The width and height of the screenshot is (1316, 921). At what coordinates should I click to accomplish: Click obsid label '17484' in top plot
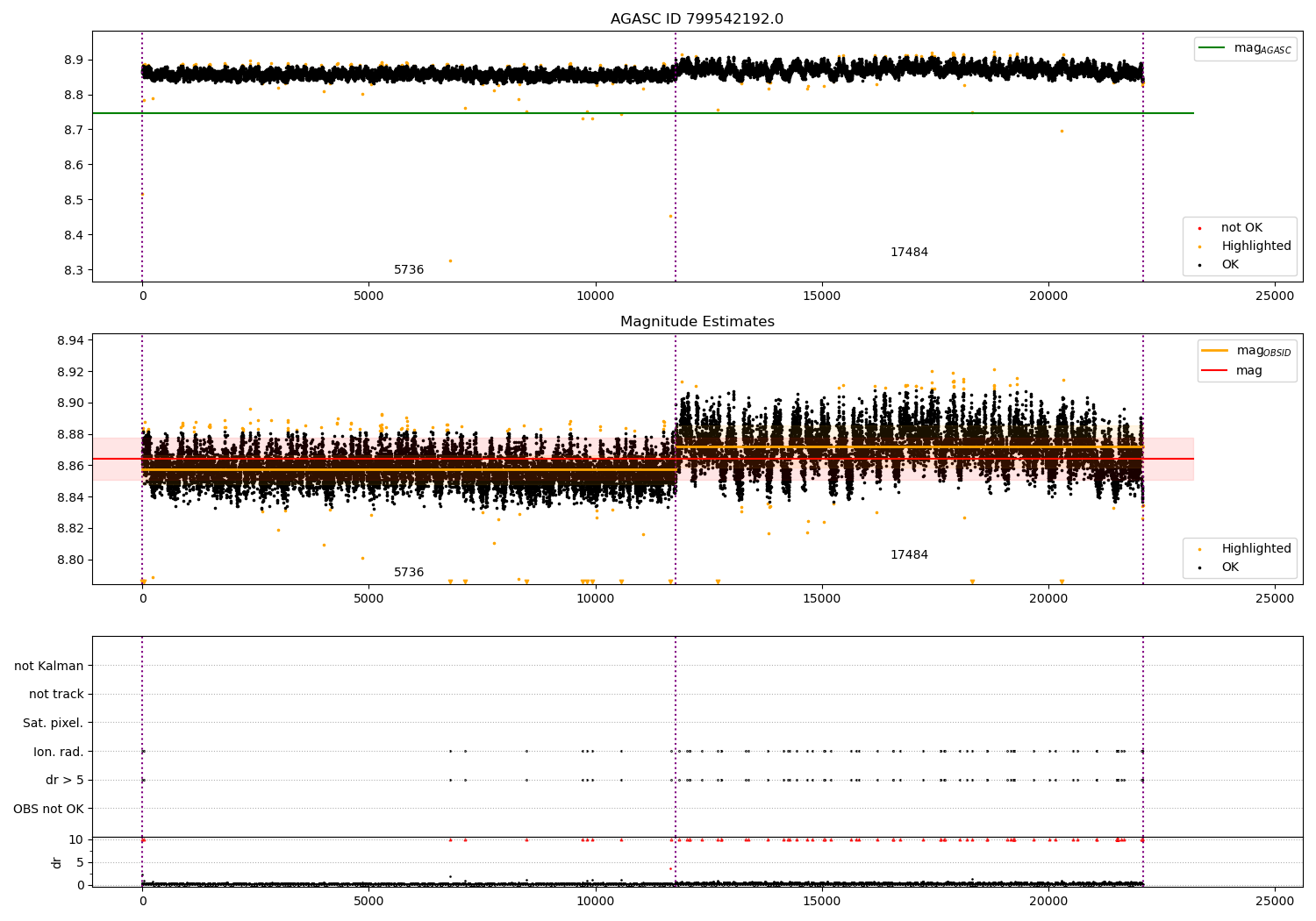pyautogui.click(x=909, y=253)
